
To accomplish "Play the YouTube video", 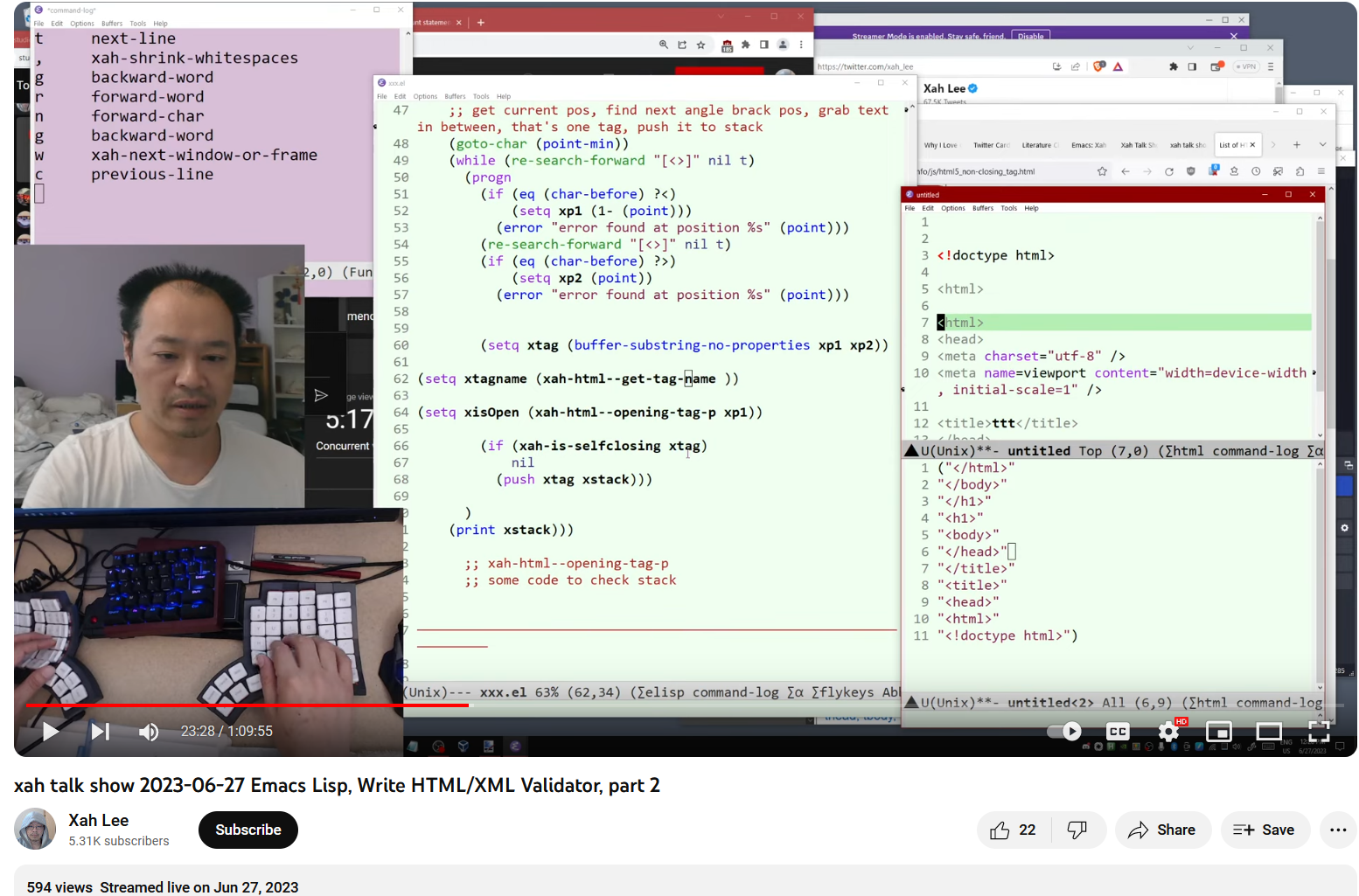I will [x=51, y=731].
